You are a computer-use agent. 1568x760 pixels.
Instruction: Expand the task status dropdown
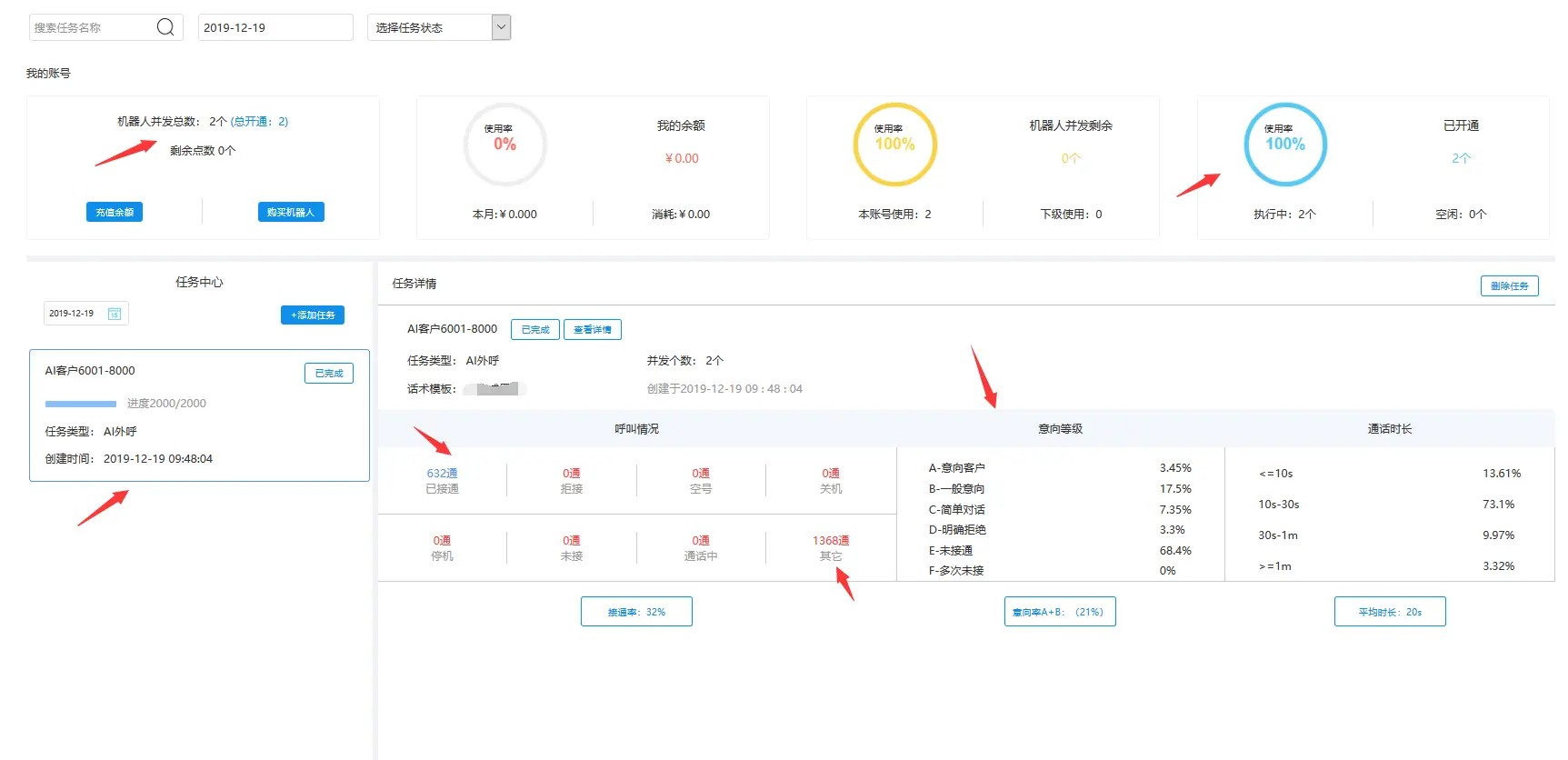coord(439,27)
